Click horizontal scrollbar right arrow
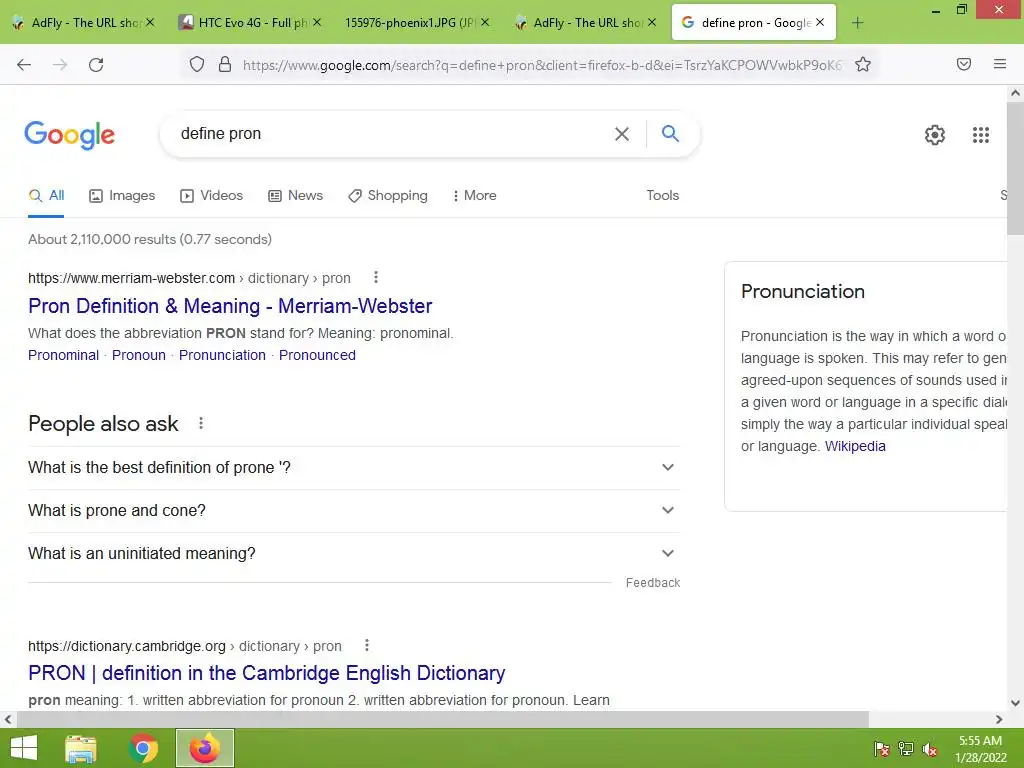The width and height of the screenshot is (1024, 768). coord(999,719)
